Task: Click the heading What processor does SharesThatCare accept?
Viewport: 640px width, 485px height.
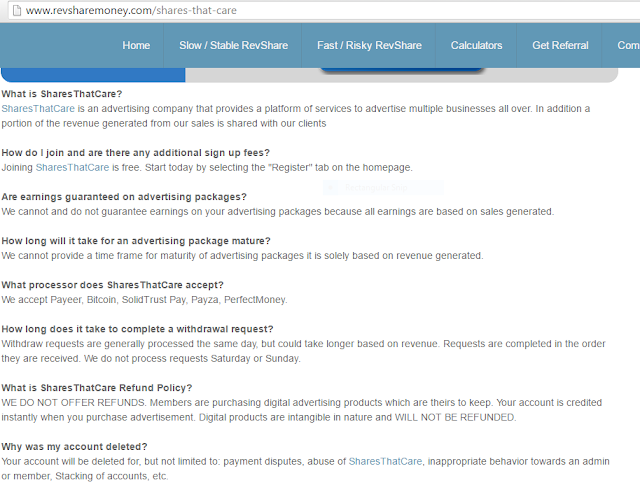Action: coord(112,285)
